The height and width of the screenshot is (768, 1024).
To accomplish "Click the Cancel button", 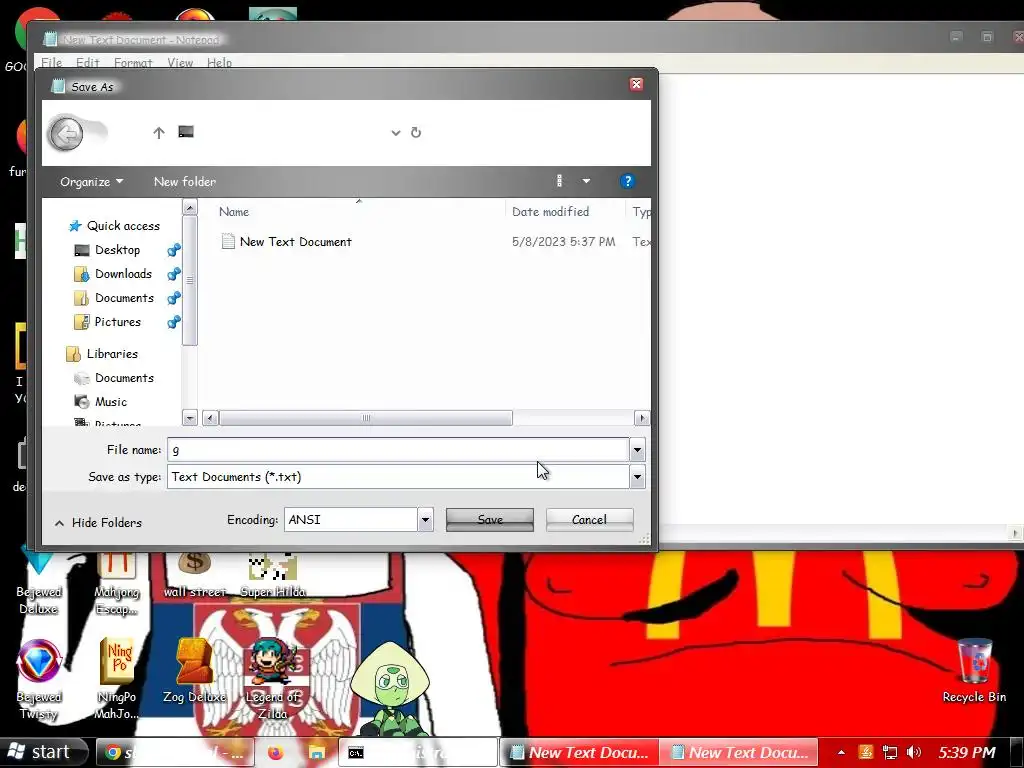I will [590, 520].
